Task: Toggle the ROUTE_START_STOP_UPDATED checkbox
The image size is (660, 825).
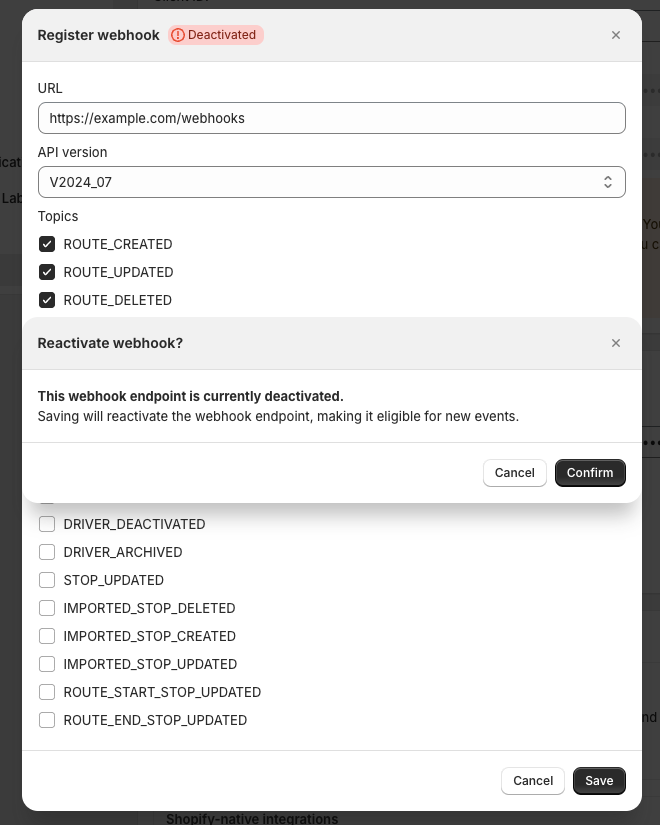Action: coord(47,692)
